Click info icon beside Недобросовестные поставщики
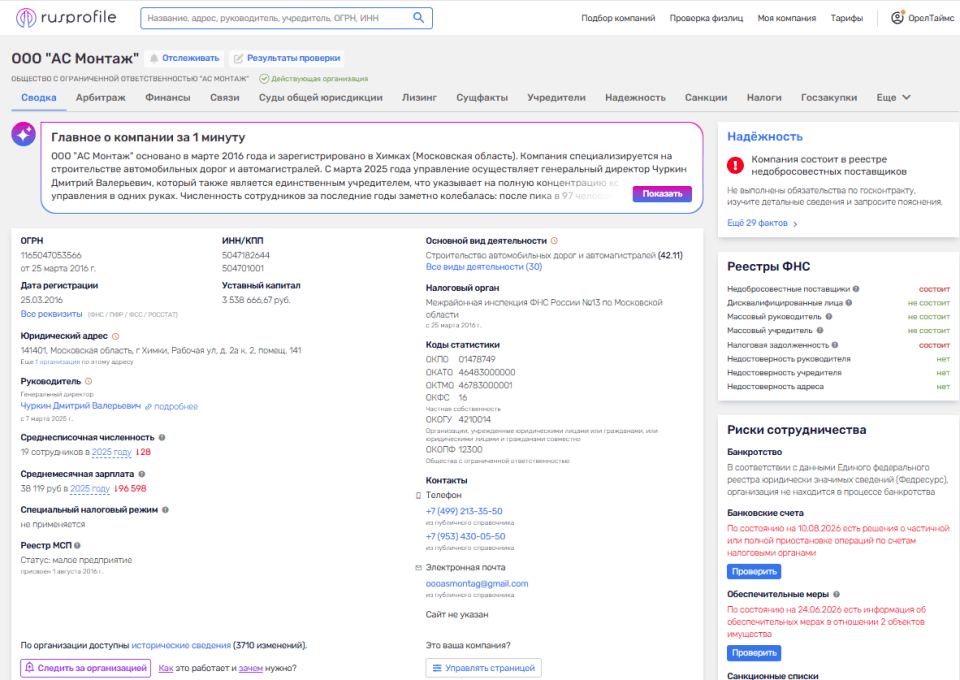This screenshot has height=680, width=960. [856, 289]
